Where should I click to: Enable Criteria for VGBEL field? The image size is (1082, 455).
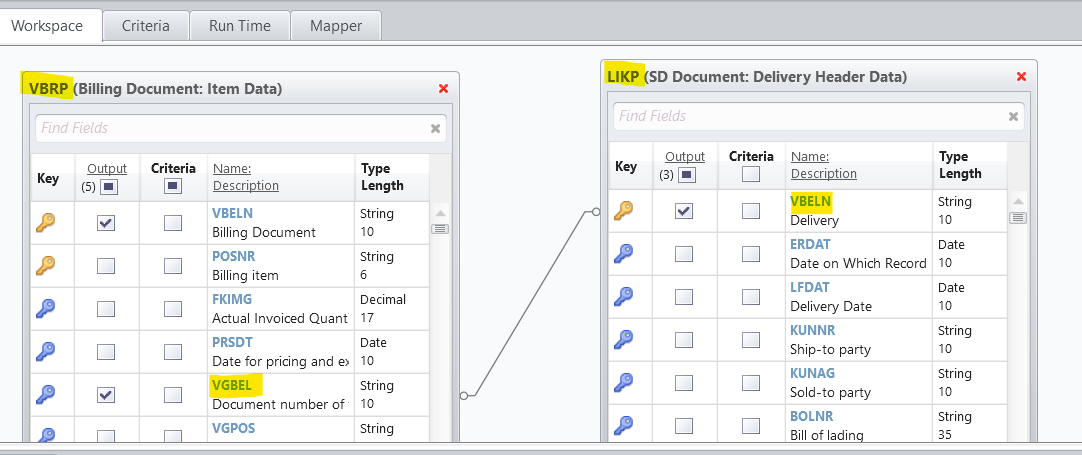(x=173, y=395)
